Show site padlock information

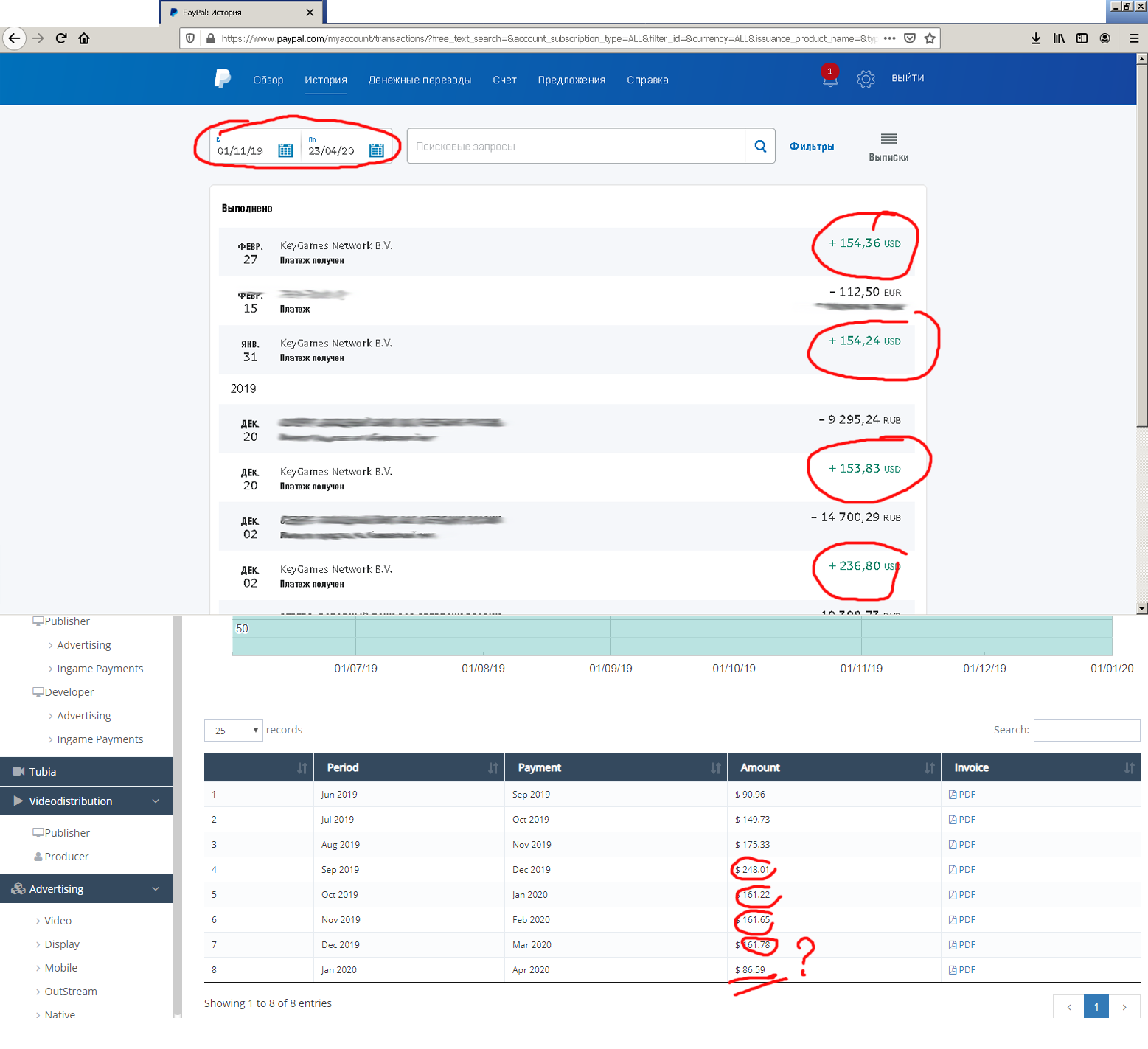[x=211, y=38]
